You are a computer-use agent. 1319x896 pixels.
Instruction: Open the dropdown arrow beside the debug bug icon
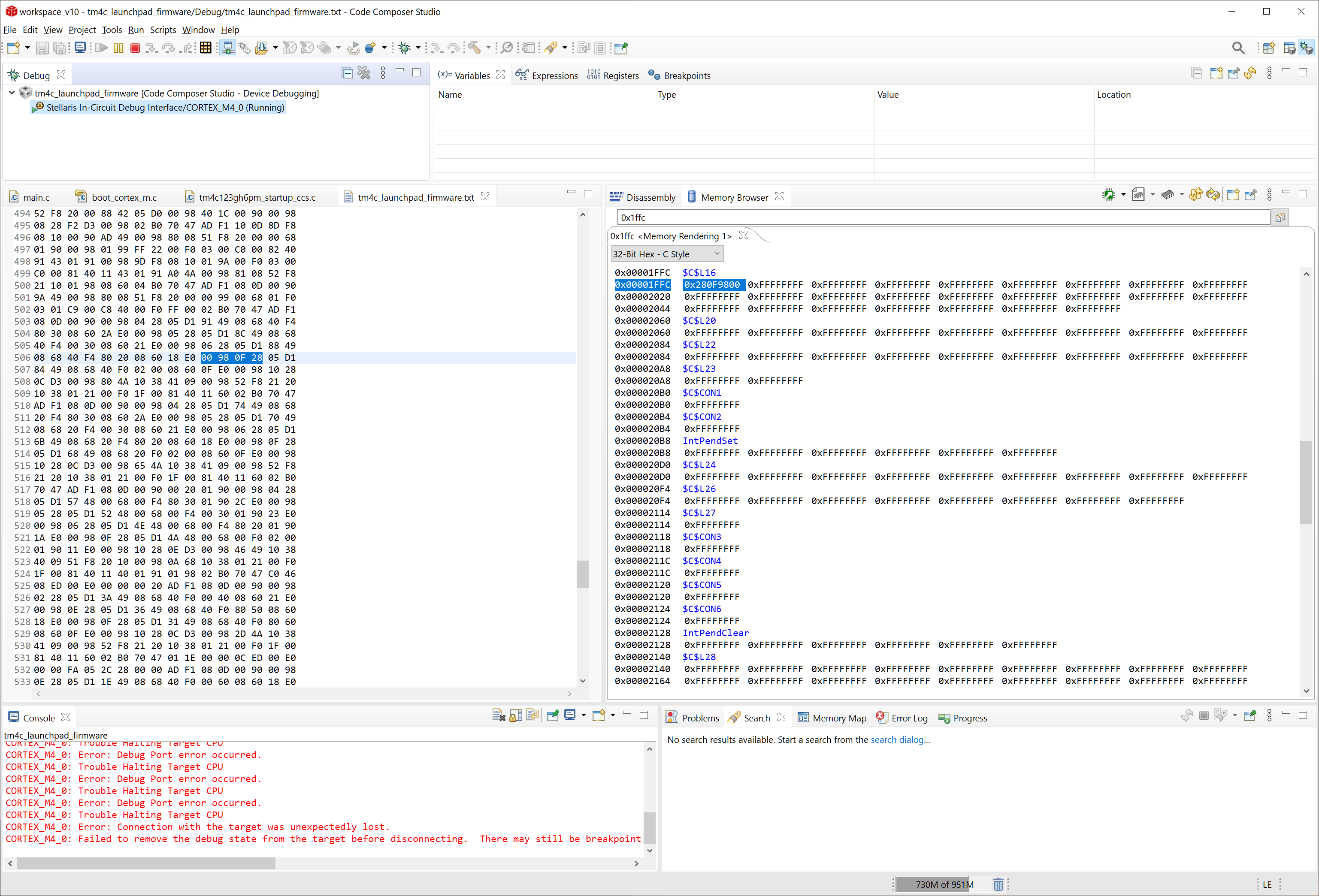coord(418,48)
